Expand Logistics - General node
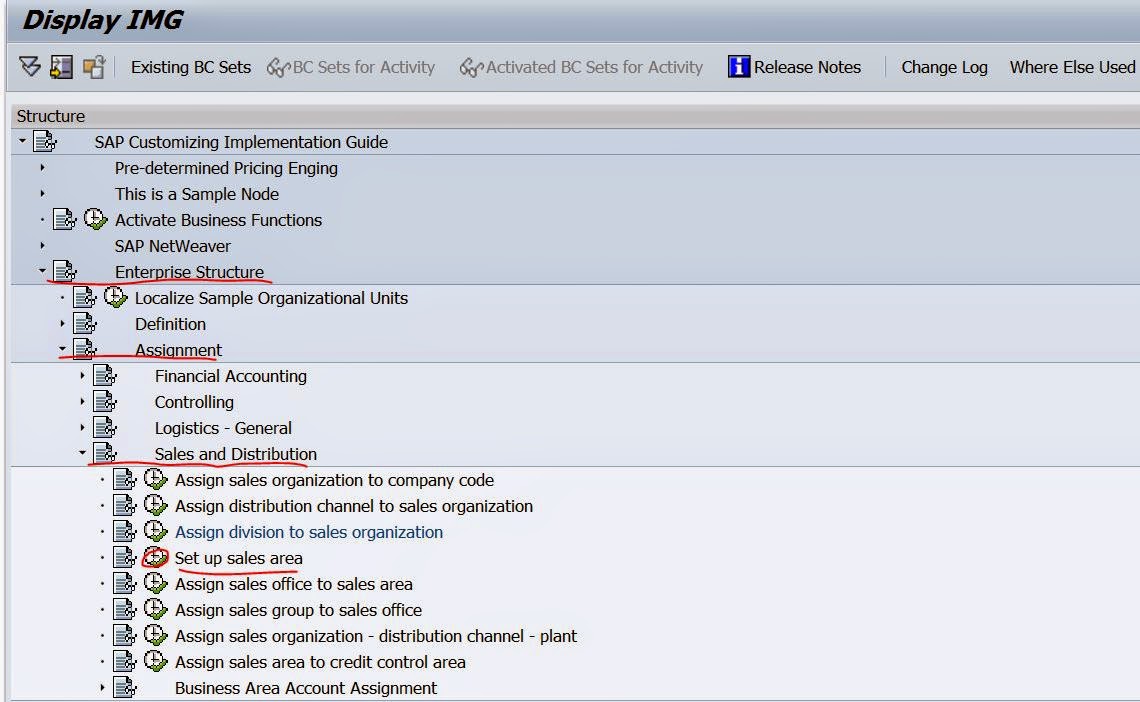 click(x=82, y=427)
